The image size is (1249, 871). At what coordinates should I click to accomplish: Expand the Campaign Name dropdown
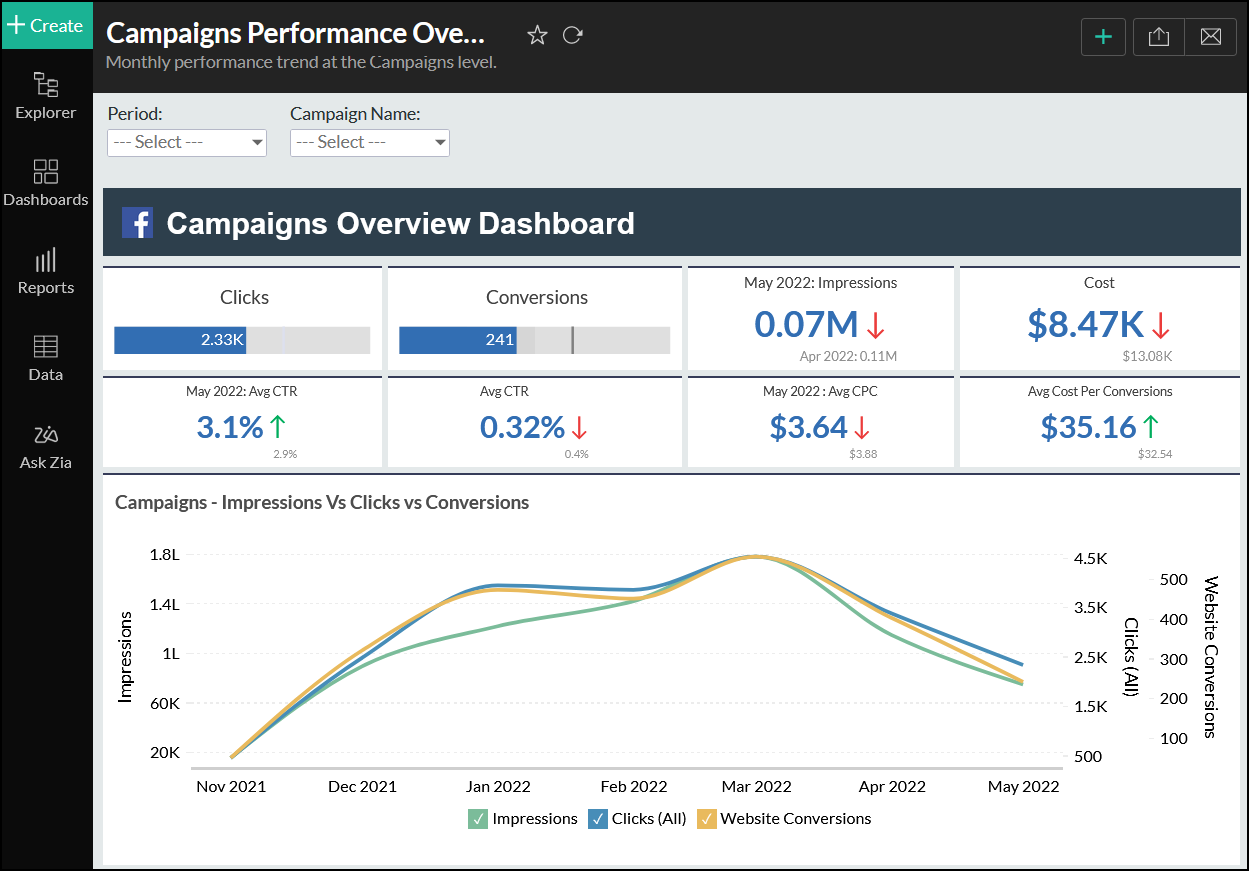coord(370,142)
